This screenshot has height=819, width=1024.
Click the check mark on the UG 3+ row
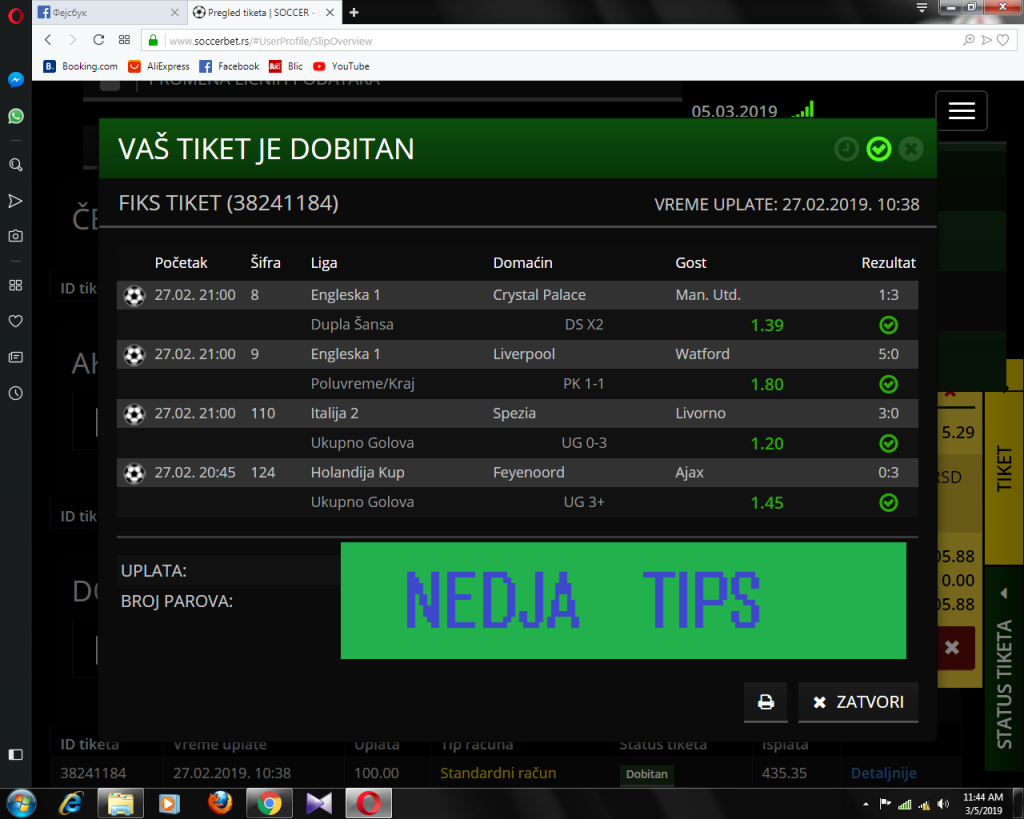point(888,502)
